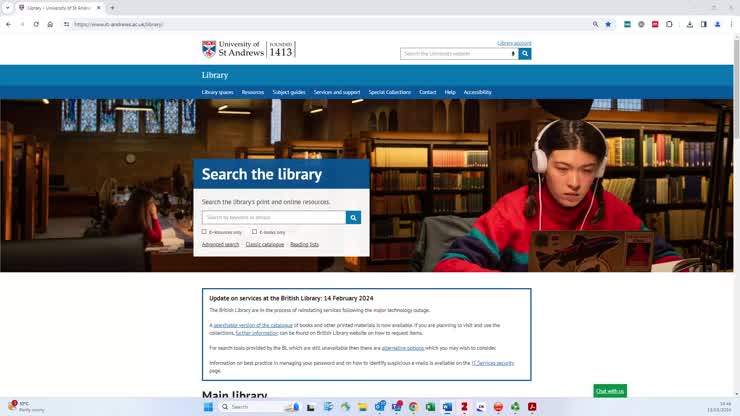
Task: Open Outlook from the taskbar
Action: [379, 407]
